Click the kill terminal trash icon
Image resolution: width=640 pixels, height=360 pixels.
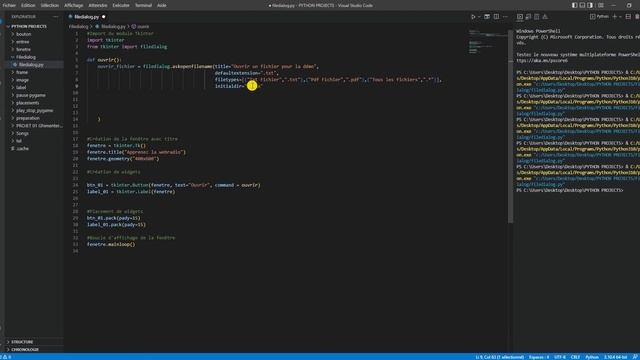click(x=637, y=17)
